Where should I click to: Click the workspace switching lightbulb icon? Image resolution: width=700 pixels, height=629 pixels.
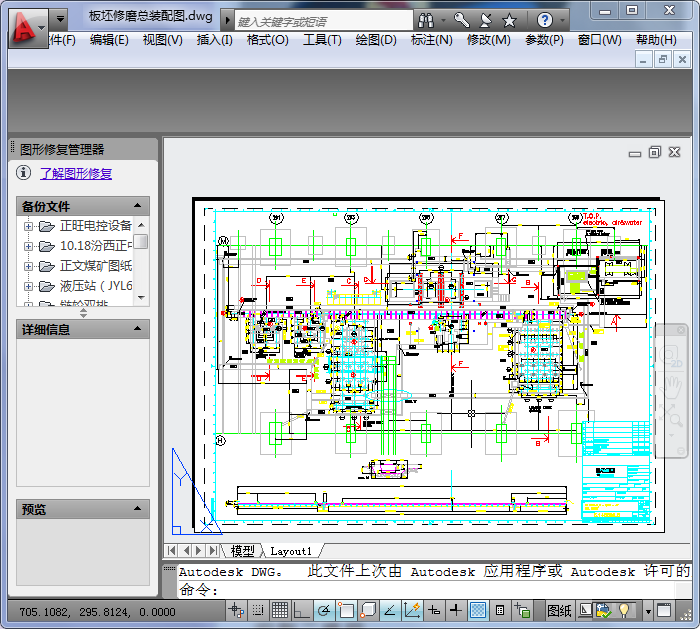click(x=626, y=610)
